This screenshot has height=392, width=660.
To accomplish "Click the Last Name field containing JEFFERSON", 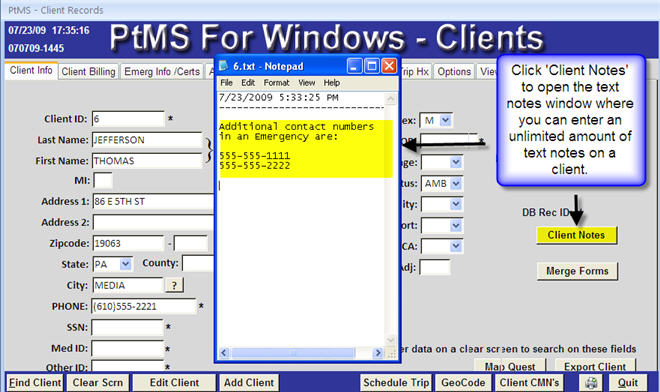I will [x=147, y=140].
